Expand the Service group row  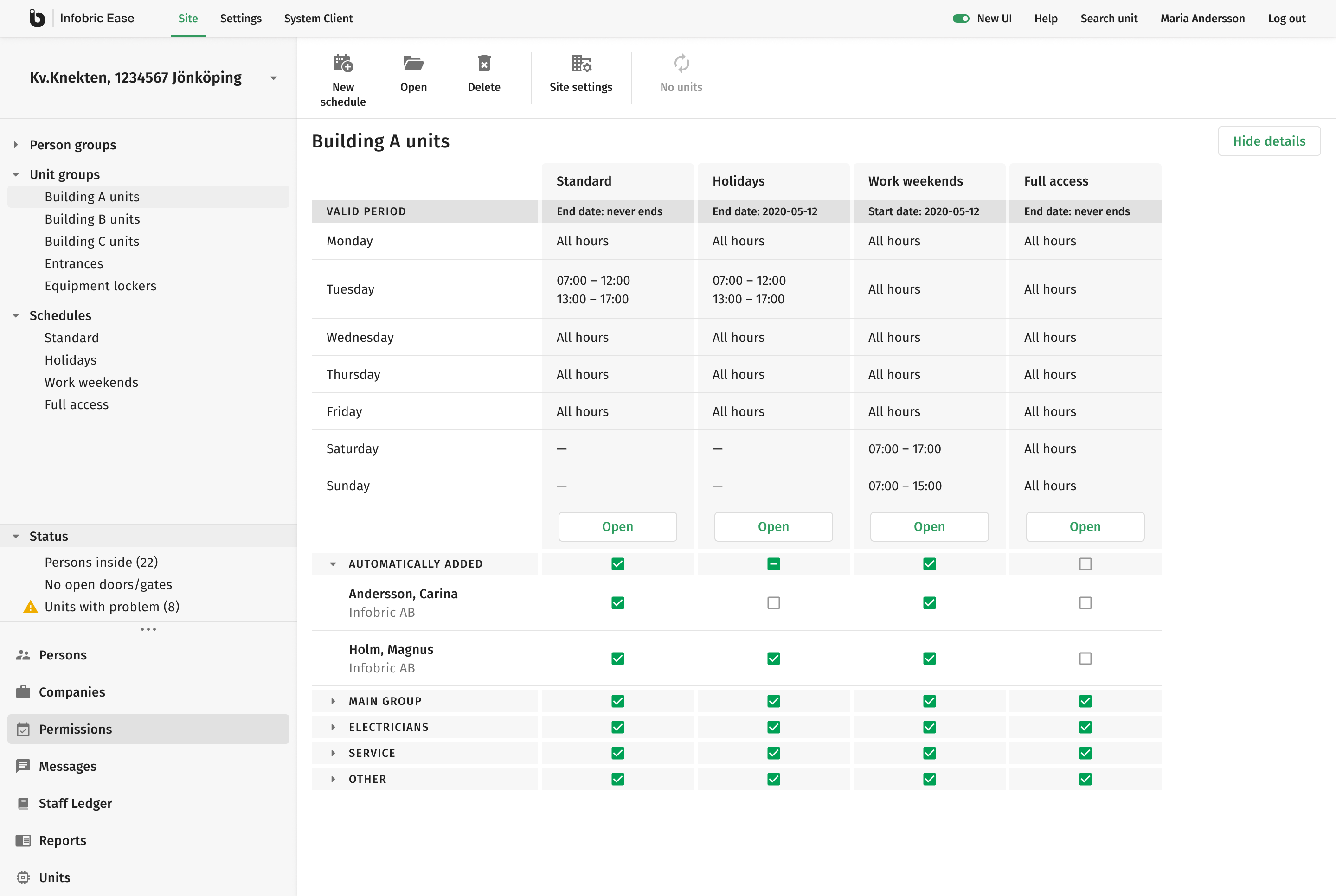pyautogui.click(x=333, y=753)
